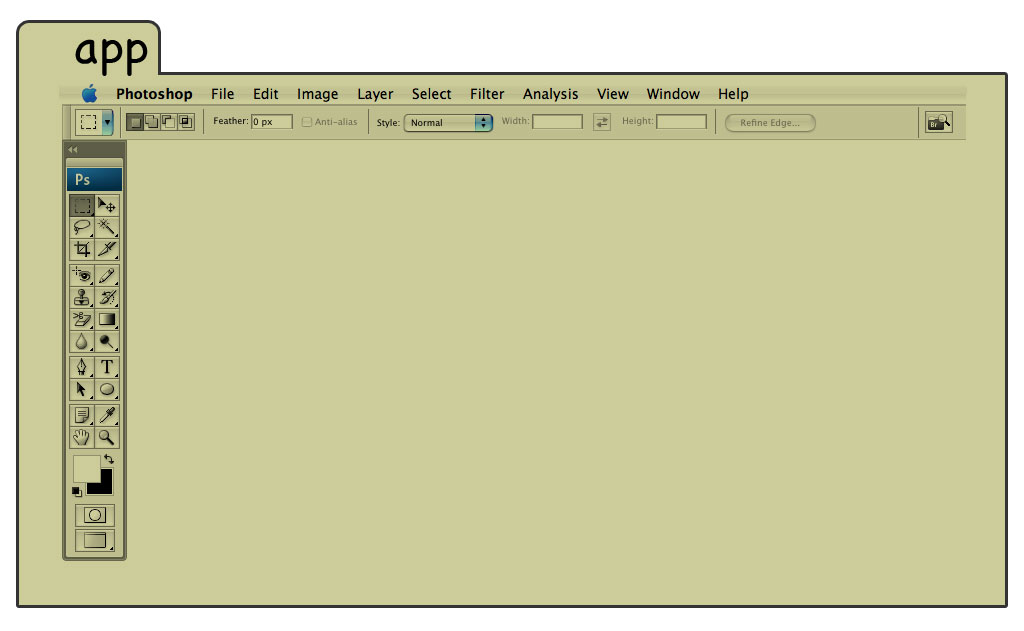The image size is (1024, 631).
Task: Select the Ellipse shape tool
Action: 107,389
